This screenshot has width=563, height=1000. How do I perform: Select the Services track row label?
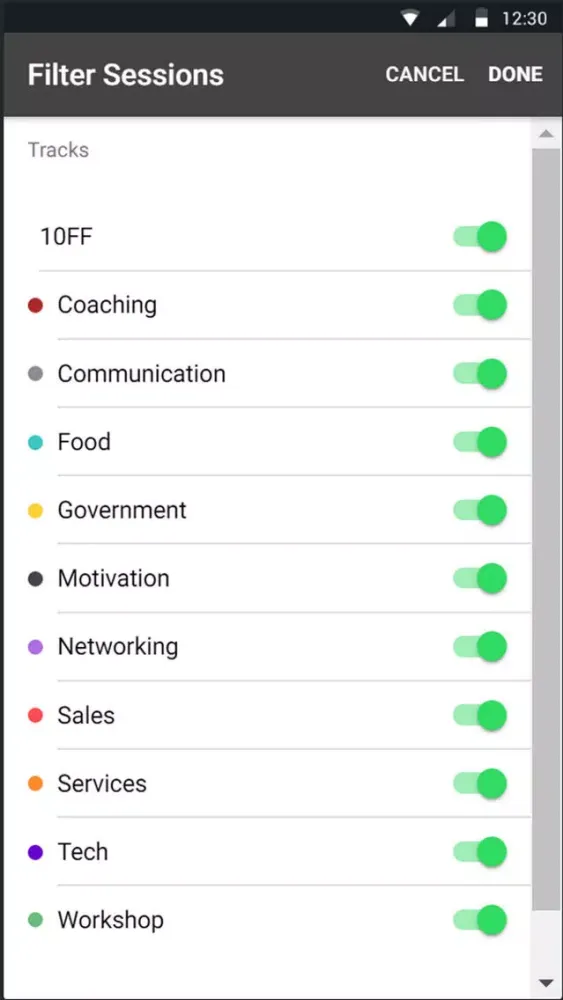click(x=102, y=784)
